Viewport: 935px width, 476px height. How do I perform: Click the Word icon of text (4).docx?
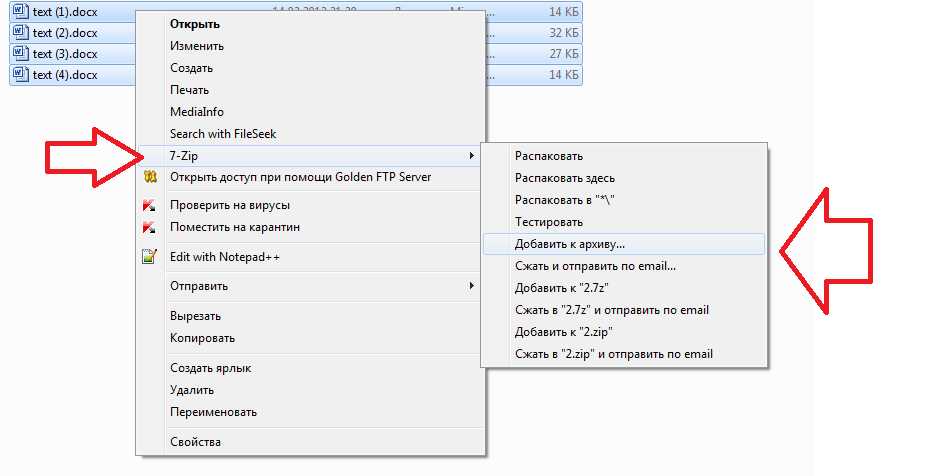[21, 74]
